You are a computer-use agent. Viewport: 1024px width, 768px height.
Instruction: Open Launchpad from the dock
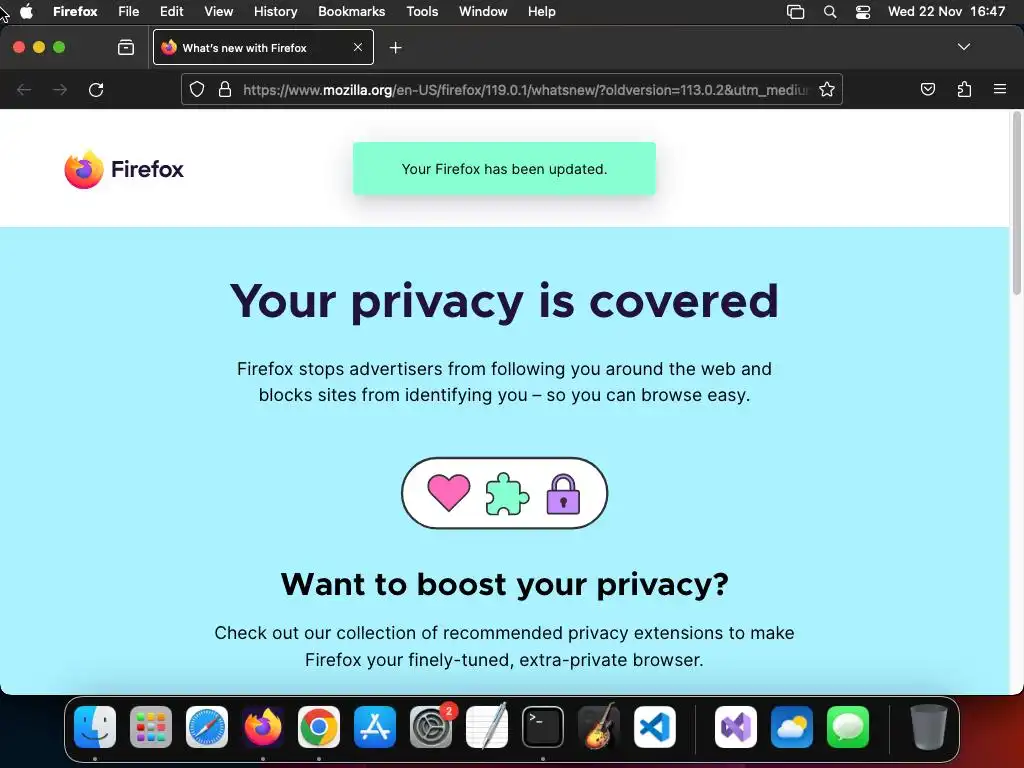click(151, 726)
